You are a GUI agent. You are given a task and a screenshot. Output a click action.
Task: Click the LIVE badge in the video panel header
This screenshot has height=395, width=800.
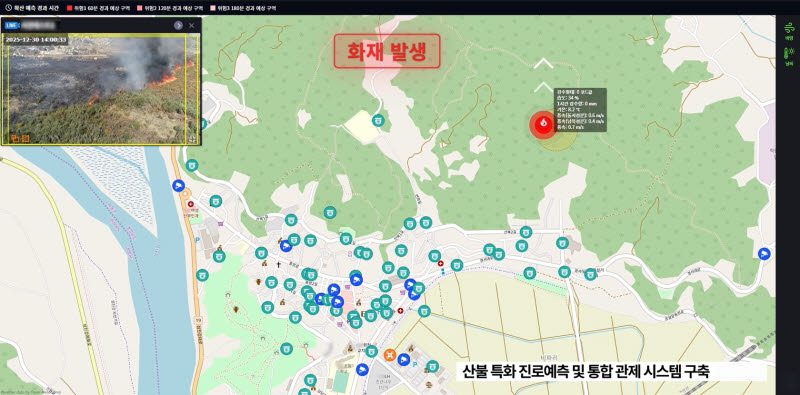[11, 25]
